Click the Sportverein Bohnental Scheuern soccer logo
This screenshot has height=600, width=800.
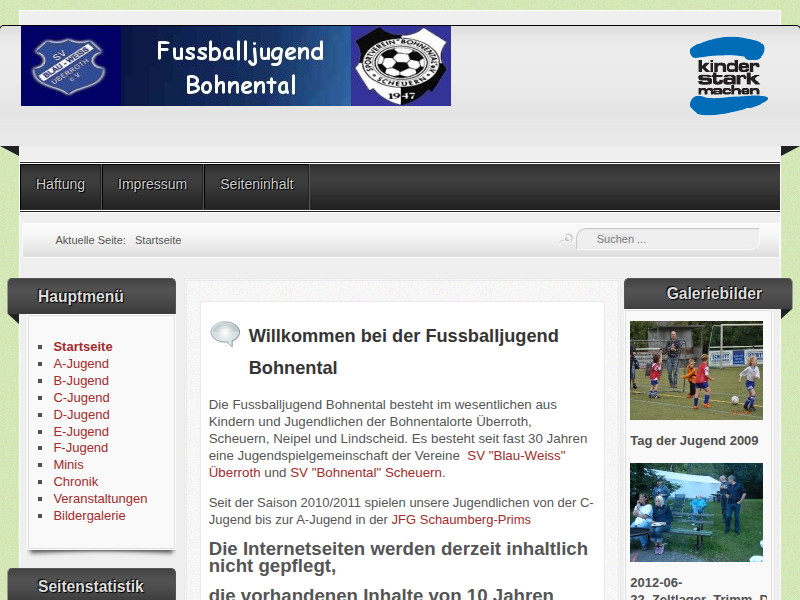(x=400, y=66)
